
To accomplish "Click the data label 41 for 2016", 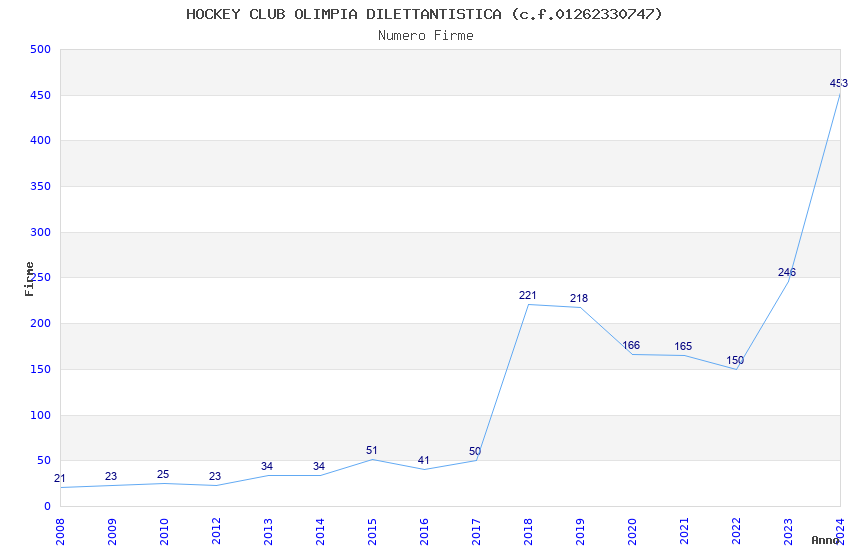I will [x=423, y=460].
